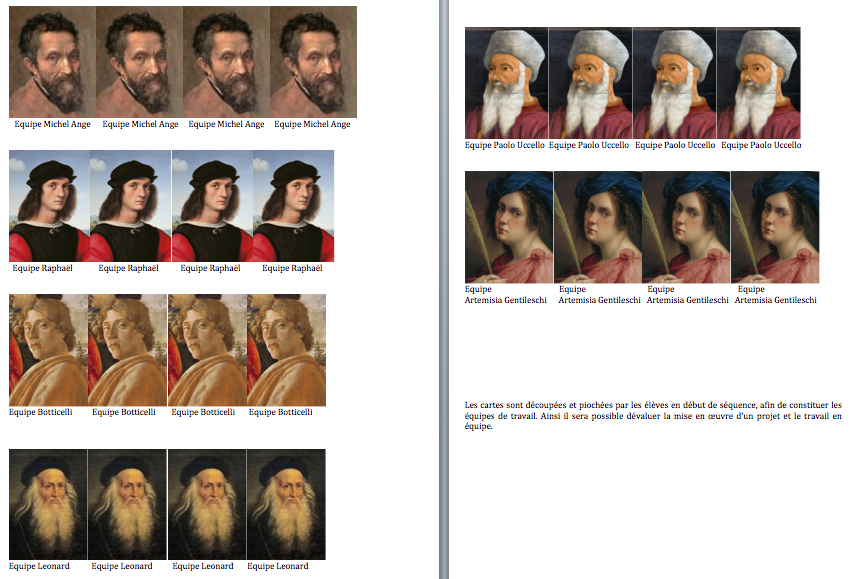Select the third Raphaël portrait from left
The width and height of the screenshot is (854, 579).
pos(212,206)
